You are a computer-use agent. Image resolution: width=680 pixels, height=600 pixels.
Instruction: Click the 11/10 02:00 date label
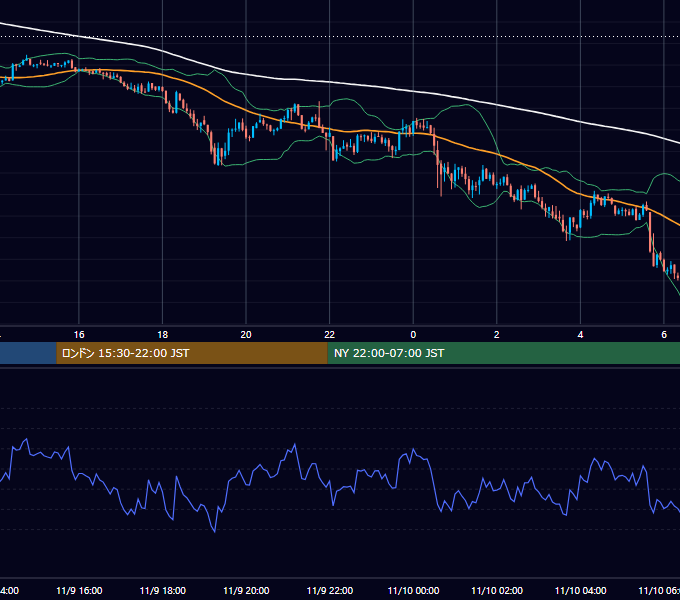[x=497, y=590]
